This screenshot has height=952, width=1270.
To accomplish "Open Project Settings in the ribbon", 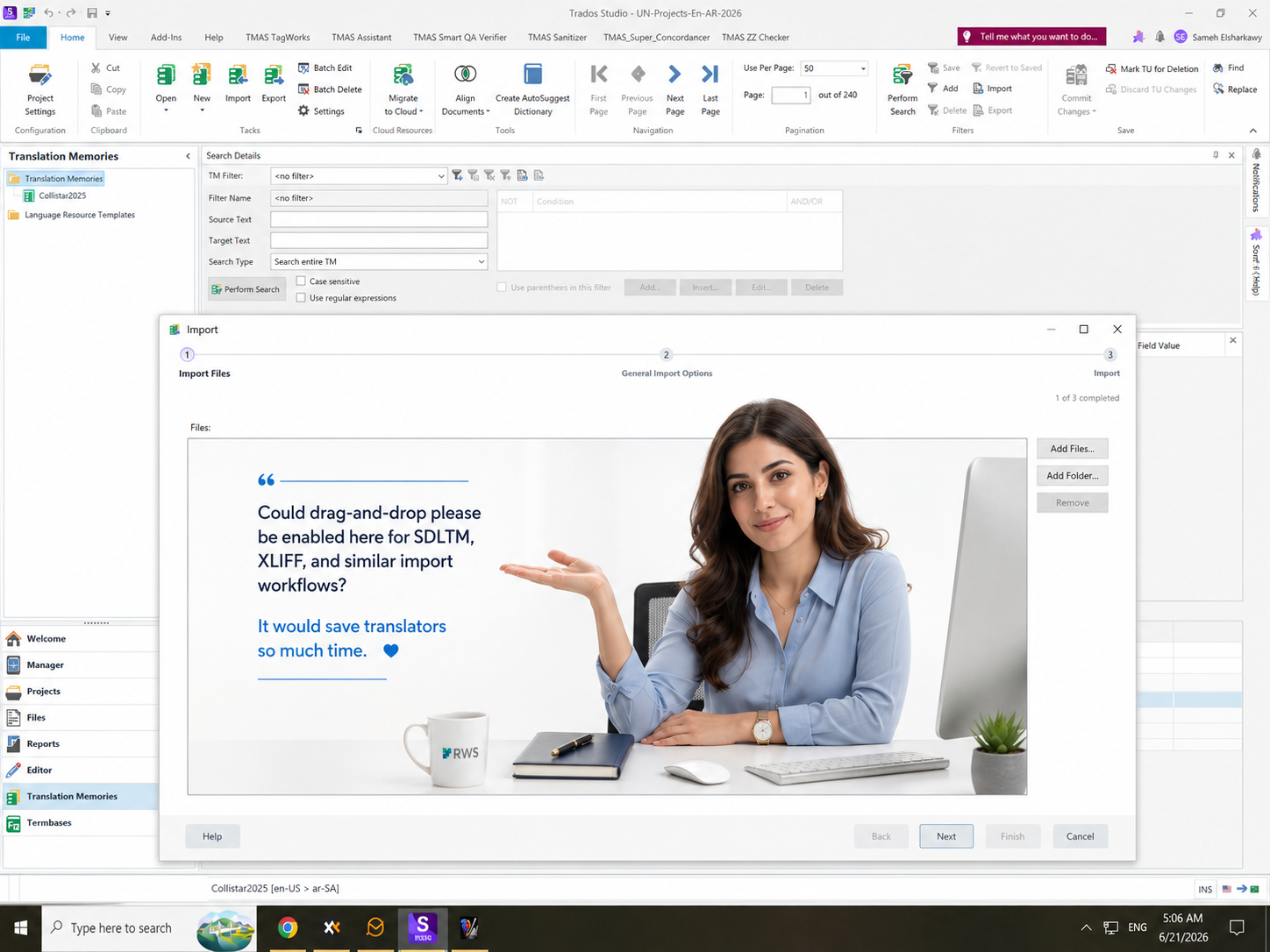I will [40, 90].
